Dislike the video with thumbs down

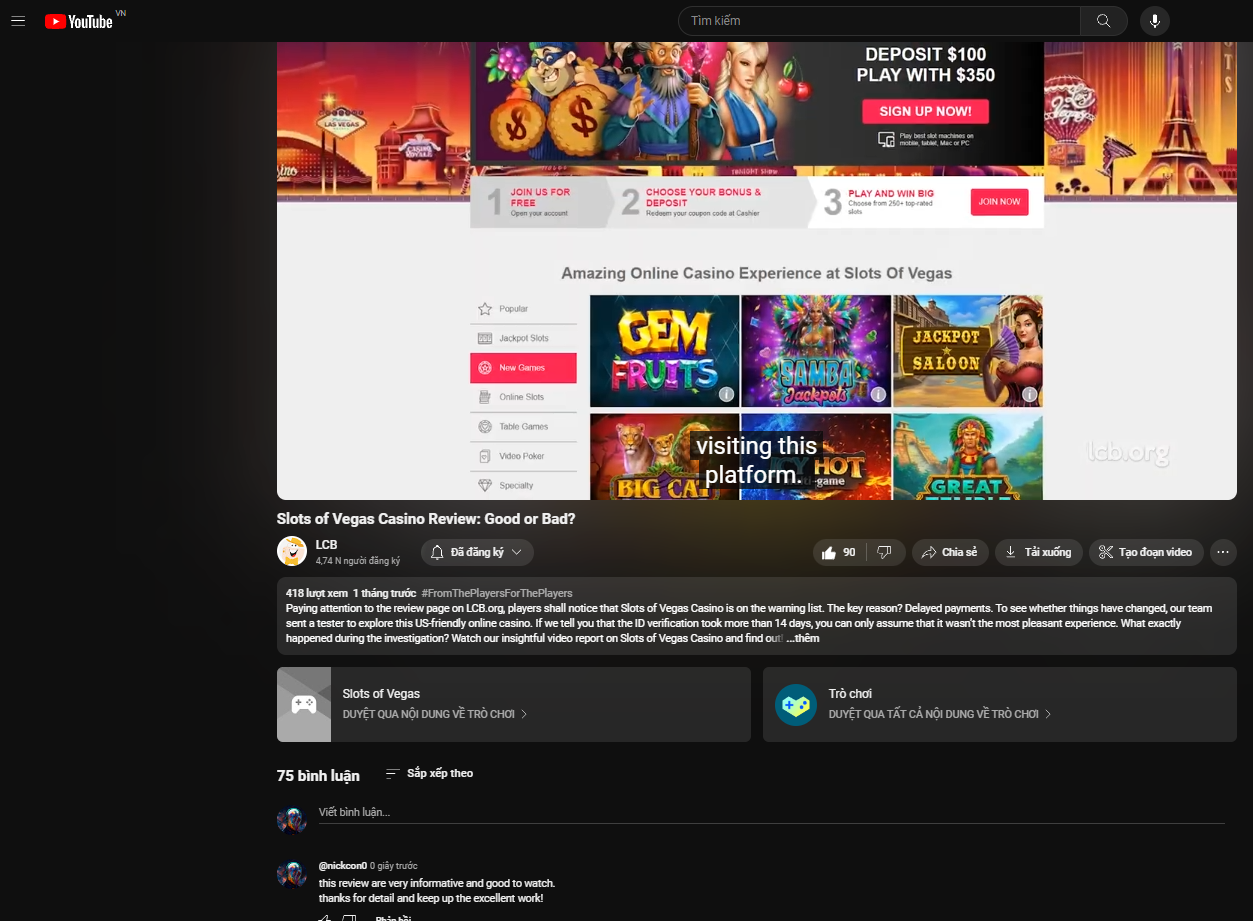point(885,552)
